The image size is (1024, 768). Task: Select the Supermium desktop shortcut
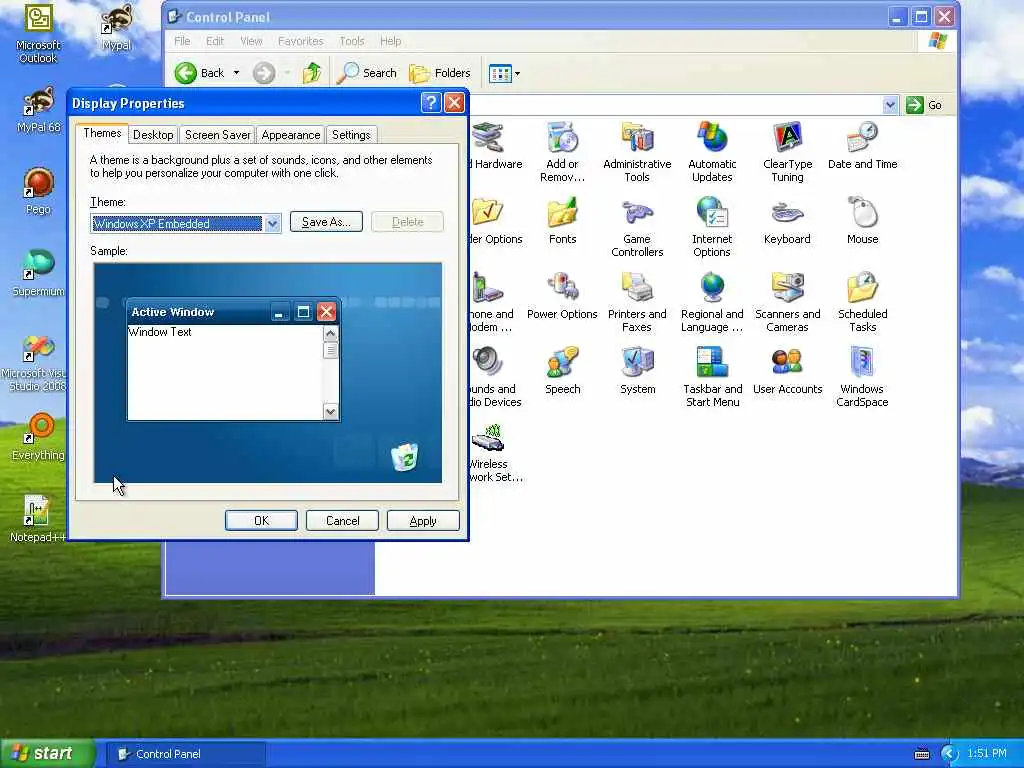pyautogui.click(x=38, y=273)
